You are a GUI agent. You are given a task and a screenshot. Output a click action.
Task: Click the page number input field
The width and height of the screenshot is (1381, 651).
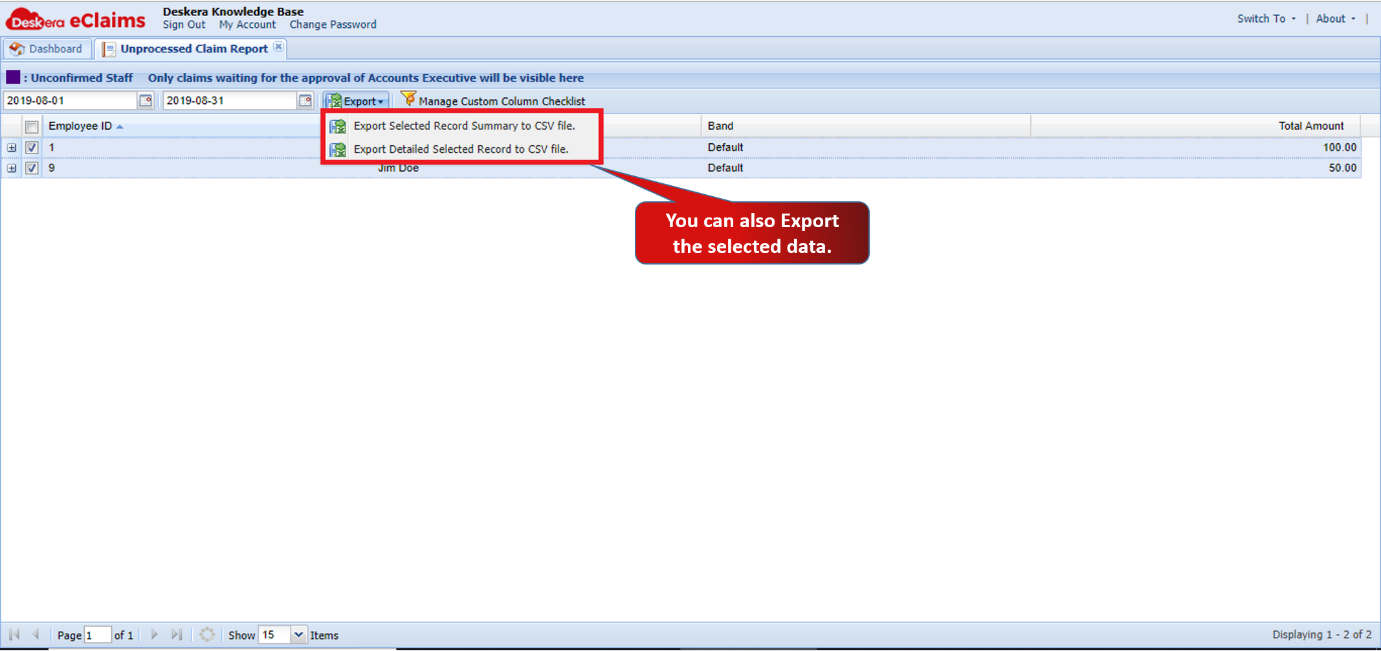[98, 635]
